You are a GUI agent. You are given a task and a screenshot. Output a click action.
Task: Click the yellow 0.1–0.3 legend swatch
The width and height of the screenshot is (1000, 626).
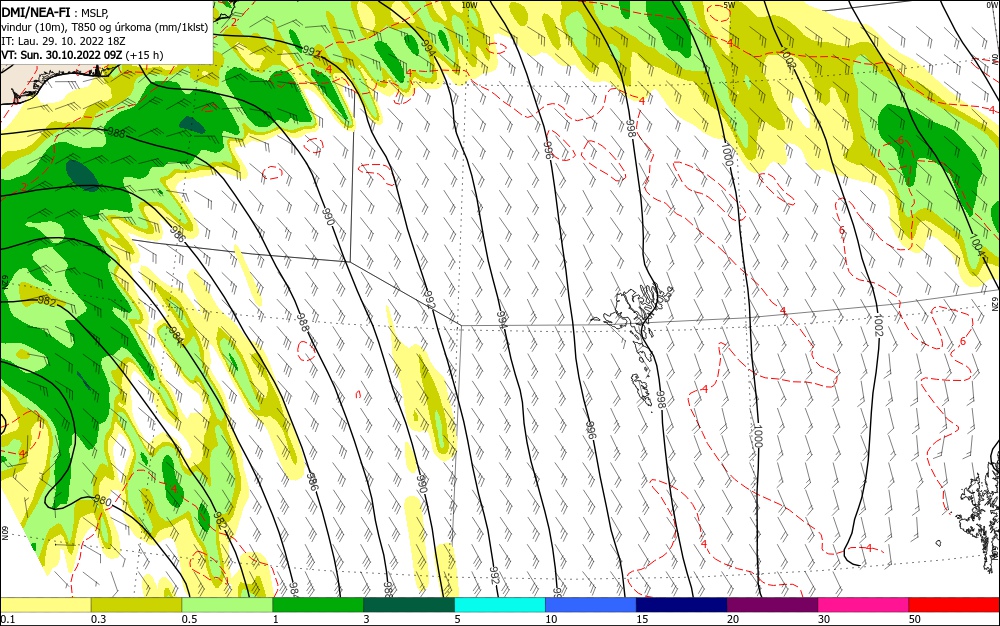(46, 605)
